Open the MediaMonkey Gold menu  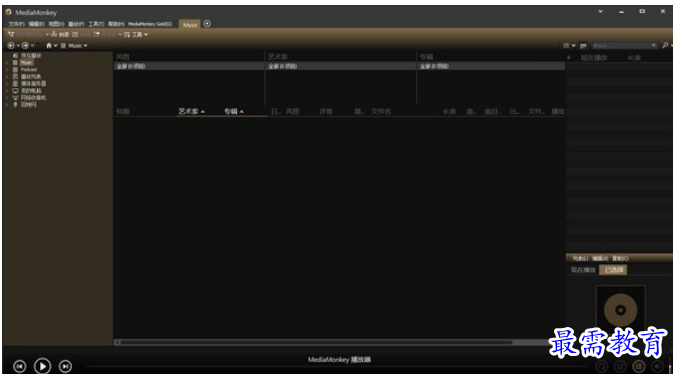tap(150, 24)
